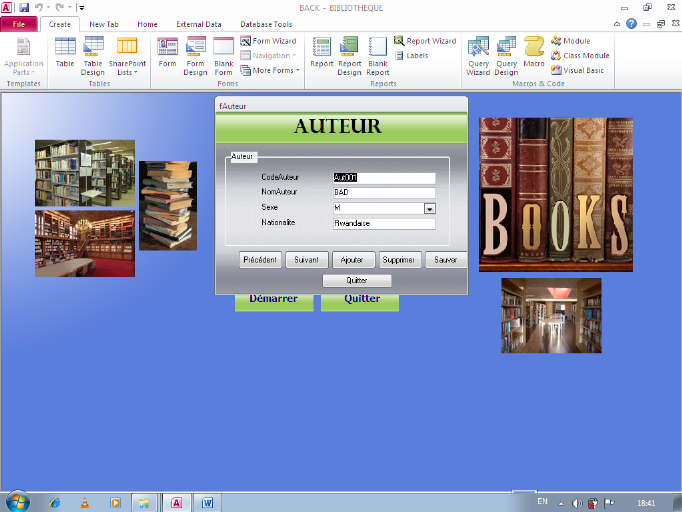Open SharePoint Lists dropdown

click(127, 56)
